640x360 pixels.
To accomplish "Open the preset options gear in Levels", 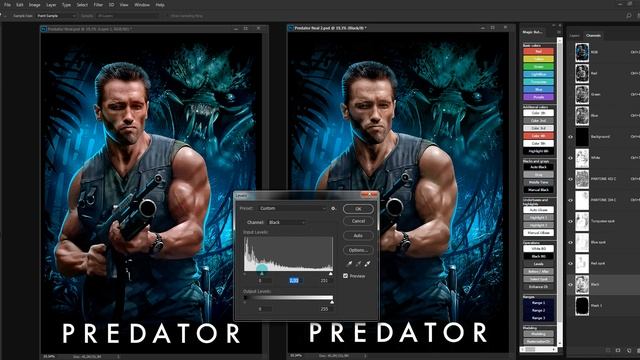I will coord(333,208).
